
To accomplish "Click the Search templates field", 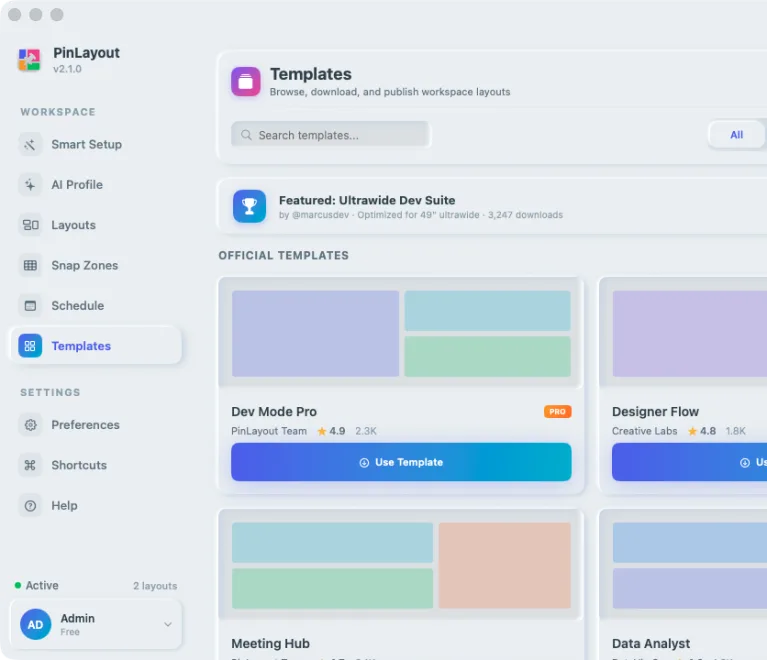I will pos(331,135).
